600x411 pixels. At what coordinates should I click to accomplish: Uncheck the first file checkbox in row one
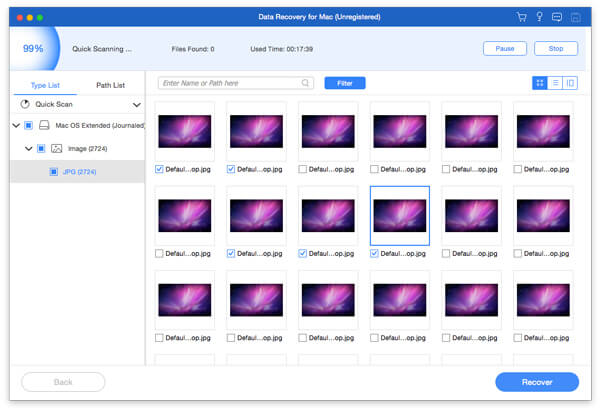coord(159,169)
